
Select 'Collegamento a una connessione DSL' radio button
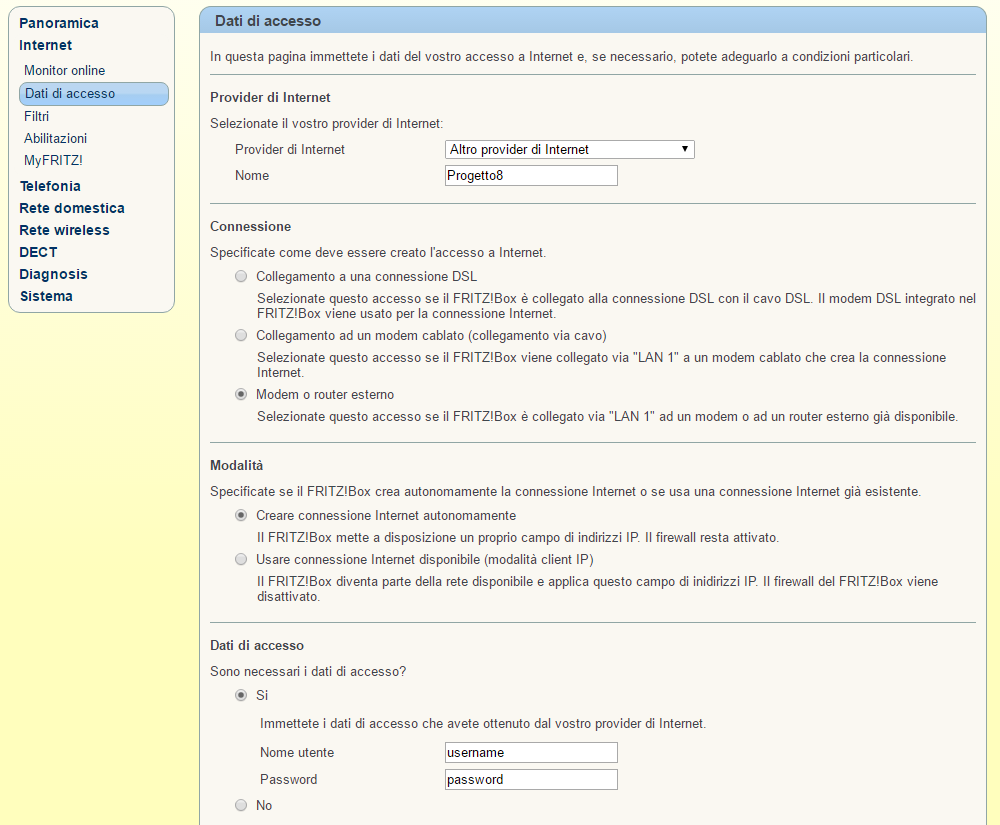click(241, 276)
